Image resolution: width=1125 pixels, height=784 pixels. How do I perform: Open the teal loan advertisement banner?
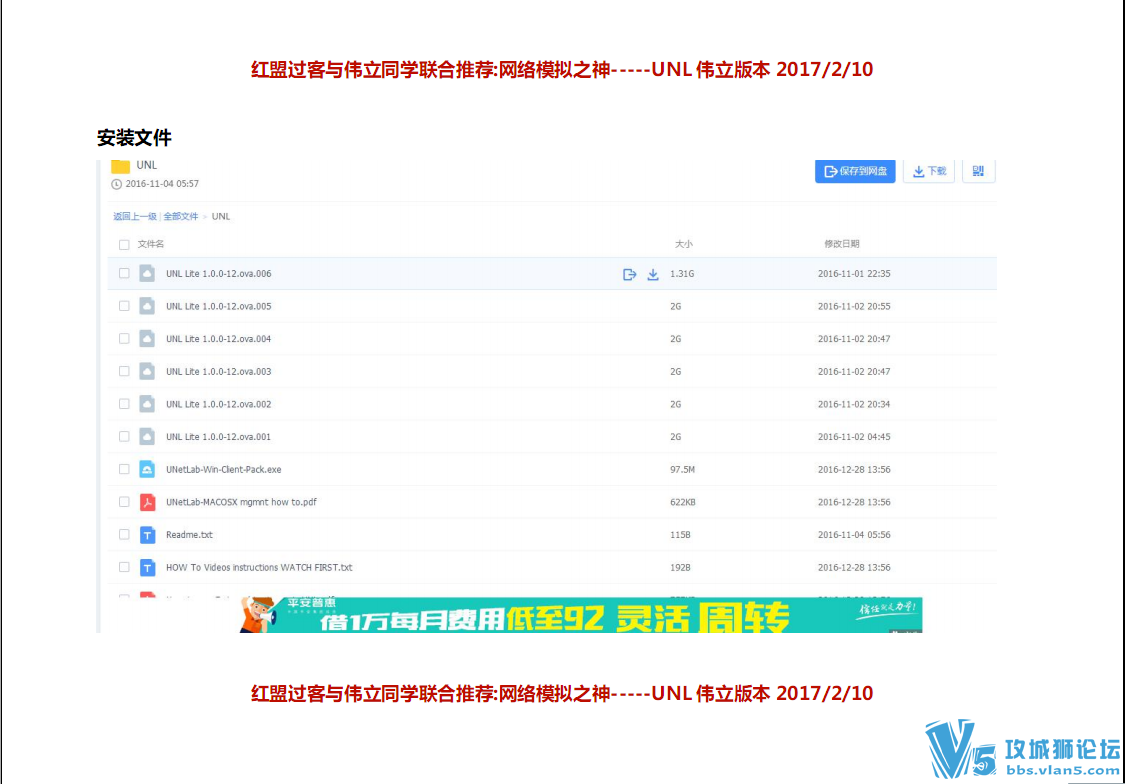pyautogui.click(x=581, y=615)
